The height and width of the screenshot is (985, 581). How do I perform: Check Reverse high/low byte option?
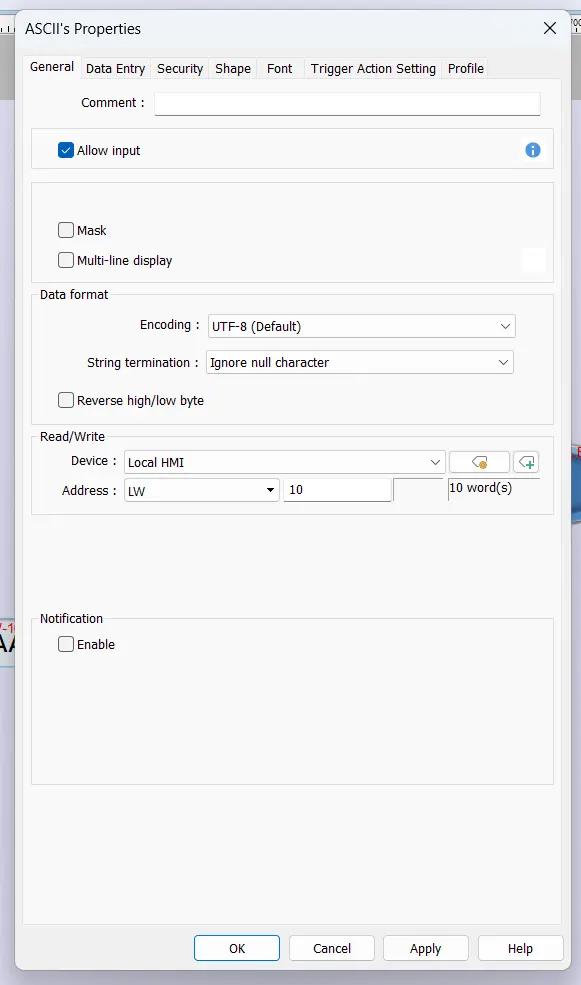click(66, 400)
